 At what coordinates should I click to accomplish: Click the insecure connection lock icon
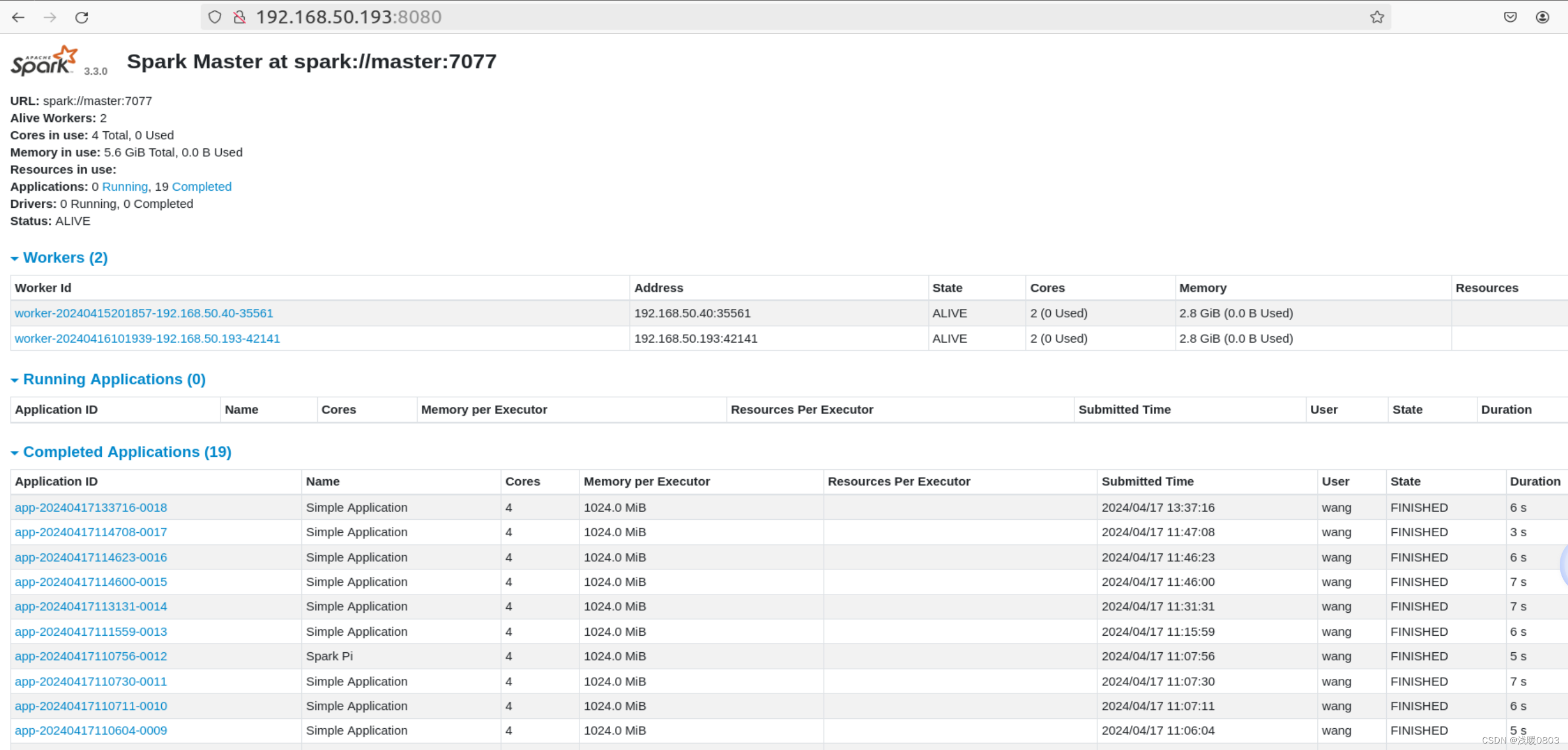tap(239, 17)
